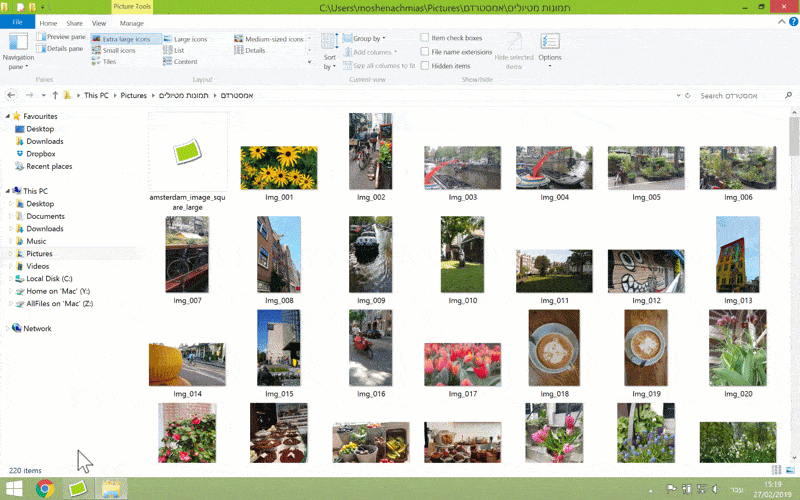Expand the Documents tree node
The image size is (800, 500).
[x=9, y=216]
